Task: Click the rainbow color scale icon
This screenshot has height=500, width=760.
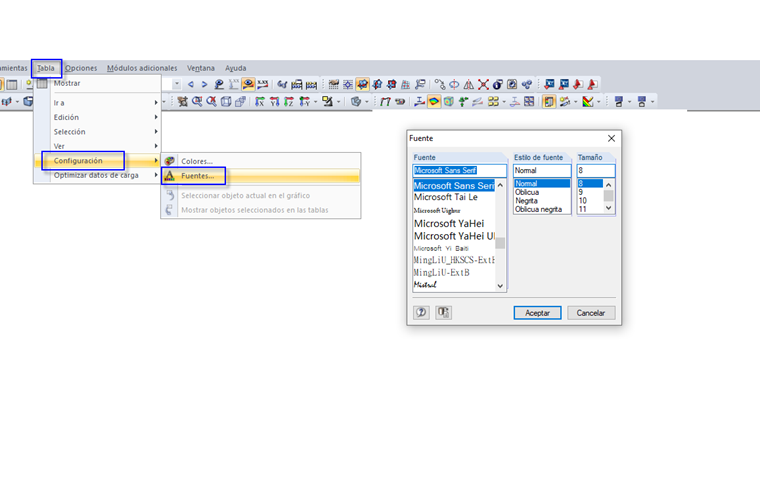Action: 587,102
